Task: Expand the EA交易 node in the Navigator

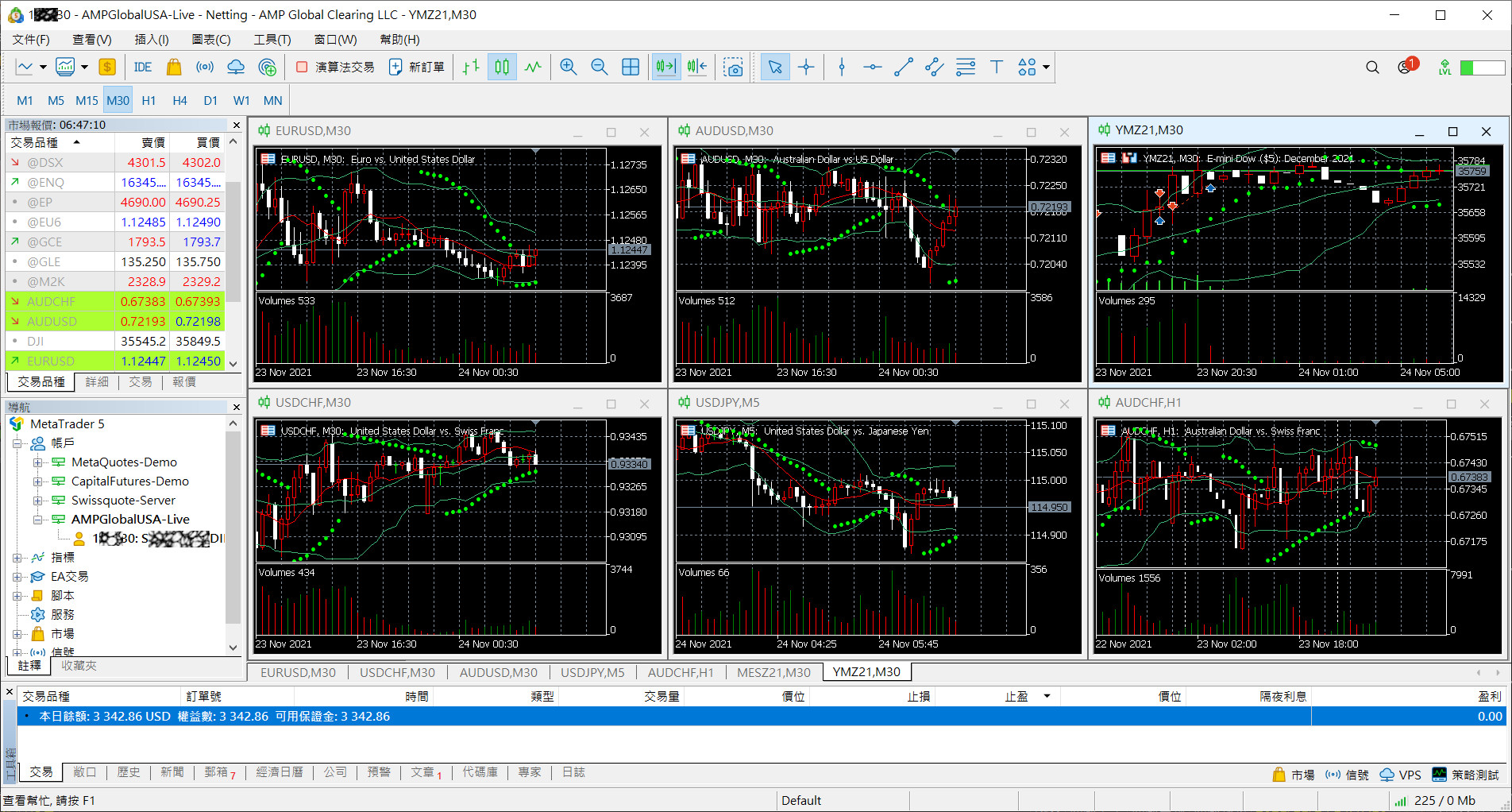Action: pos(17,577)
